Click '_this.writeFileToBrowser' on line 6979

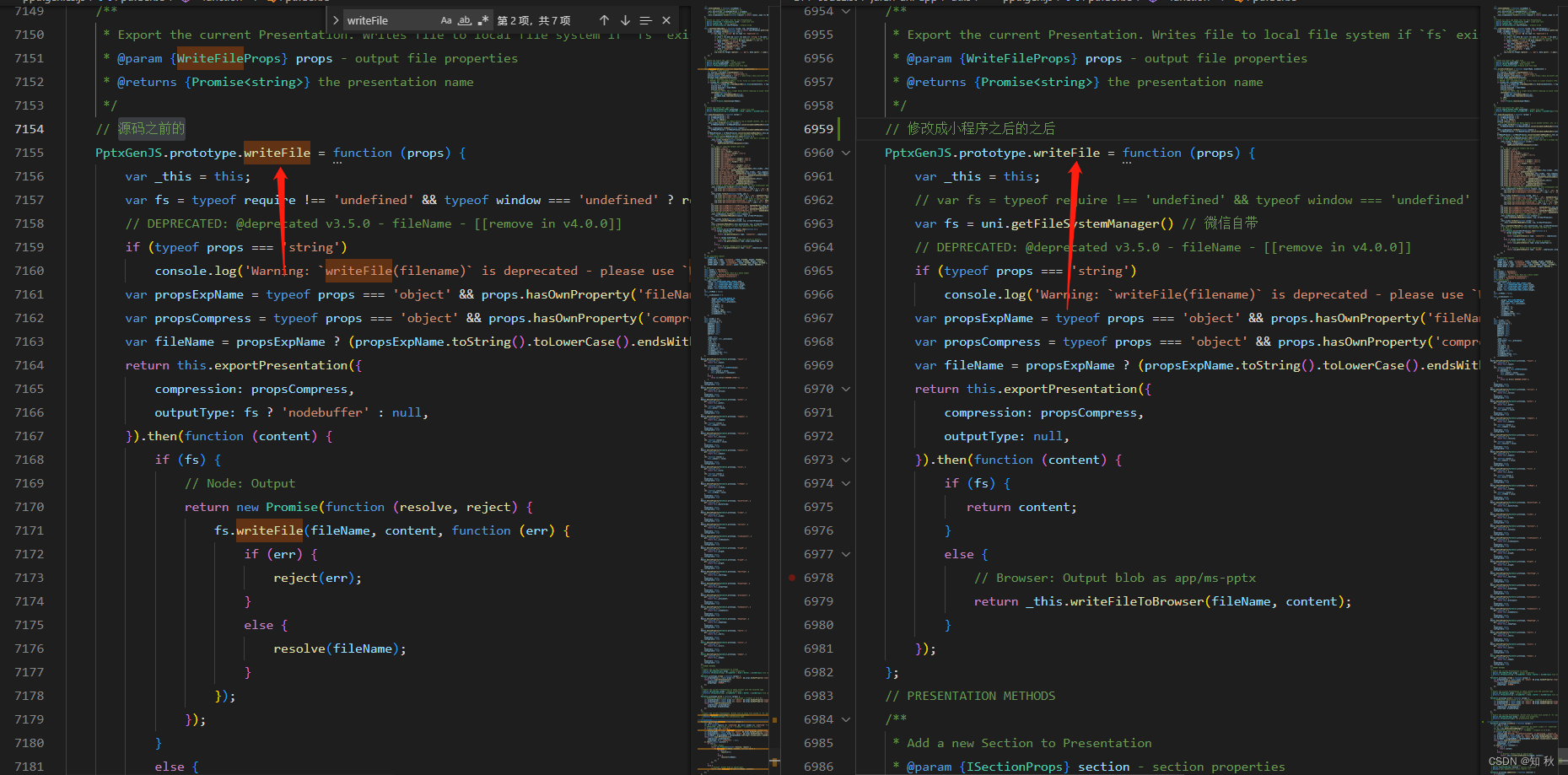pyautogui.click(x=1114, y=601)
